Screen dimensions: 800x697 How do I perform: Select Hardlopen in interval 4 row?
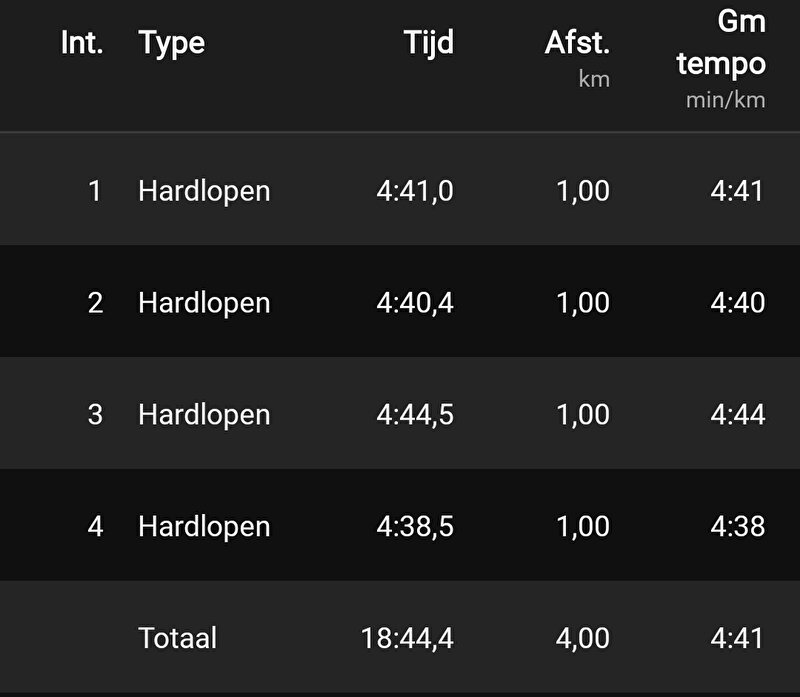click(x=204, y=526)
